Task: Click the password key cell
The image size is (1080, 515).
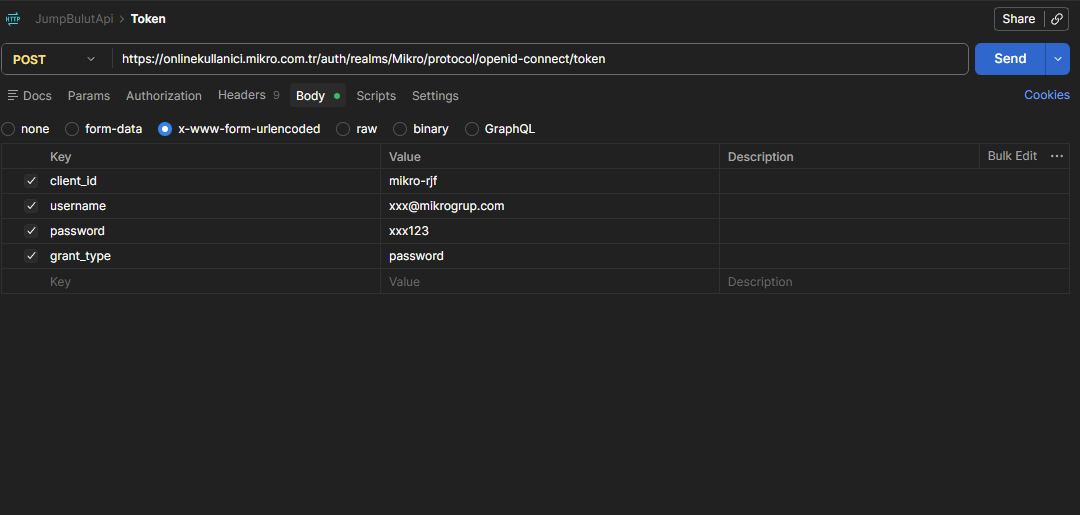Action: pos(214,231)
